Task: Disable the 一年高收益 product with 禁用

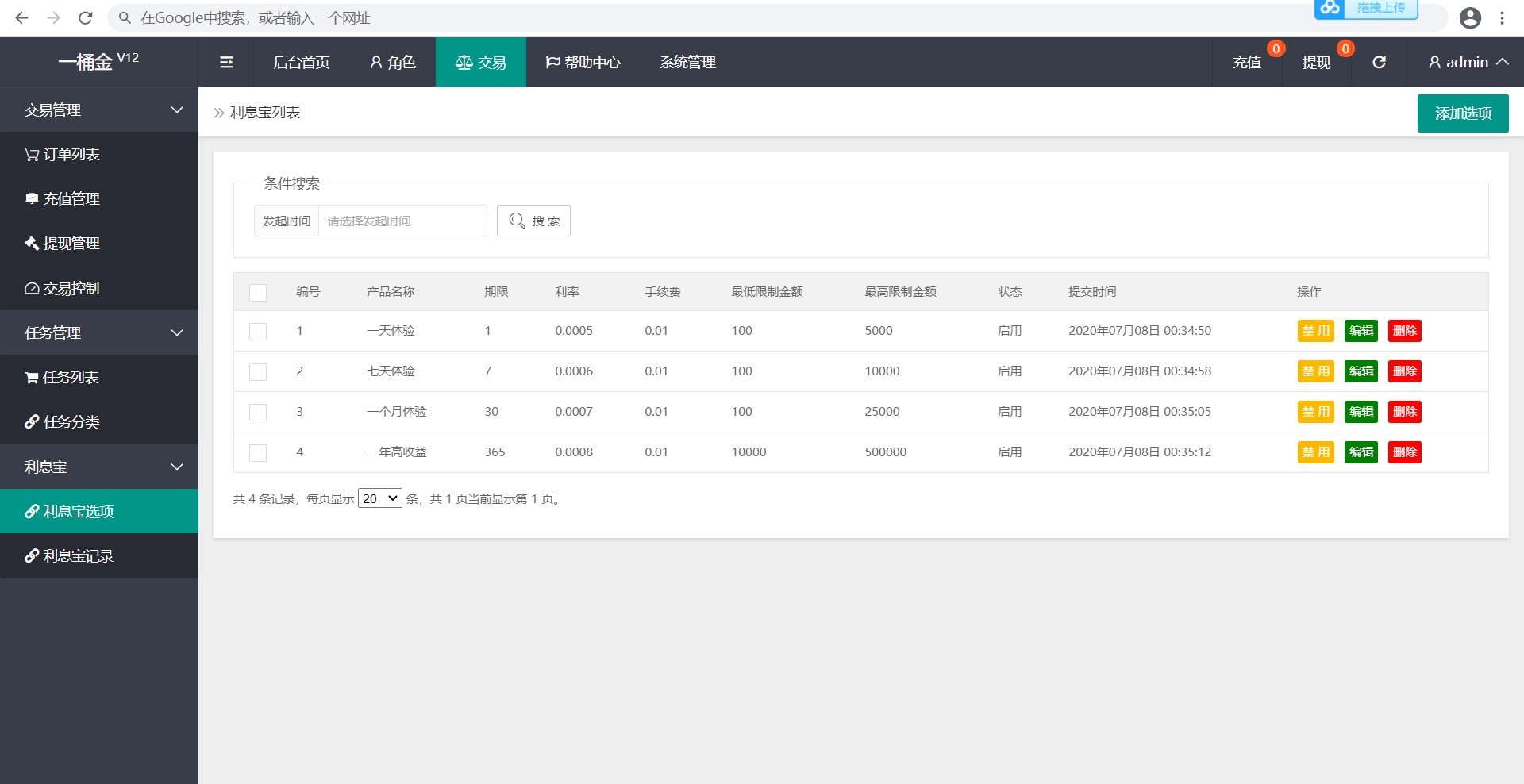Action: click(x=1316, y=452)
